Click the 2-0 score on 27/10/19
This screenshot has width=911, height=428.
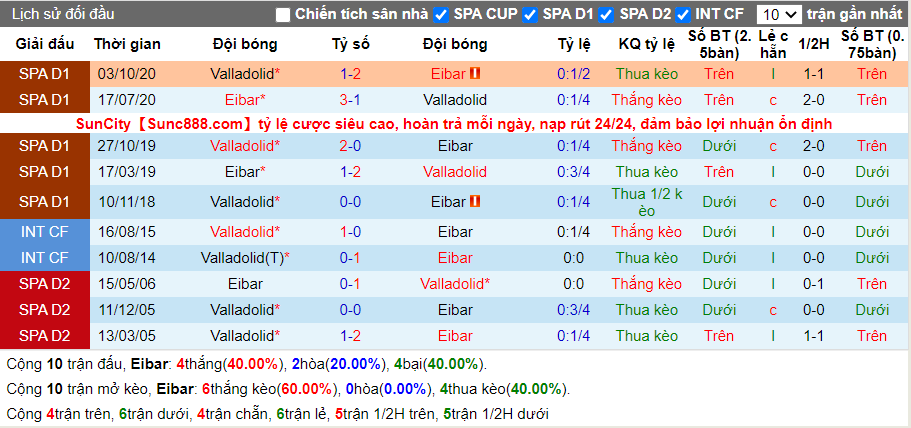pyautogui.click(x=350, y=146)
